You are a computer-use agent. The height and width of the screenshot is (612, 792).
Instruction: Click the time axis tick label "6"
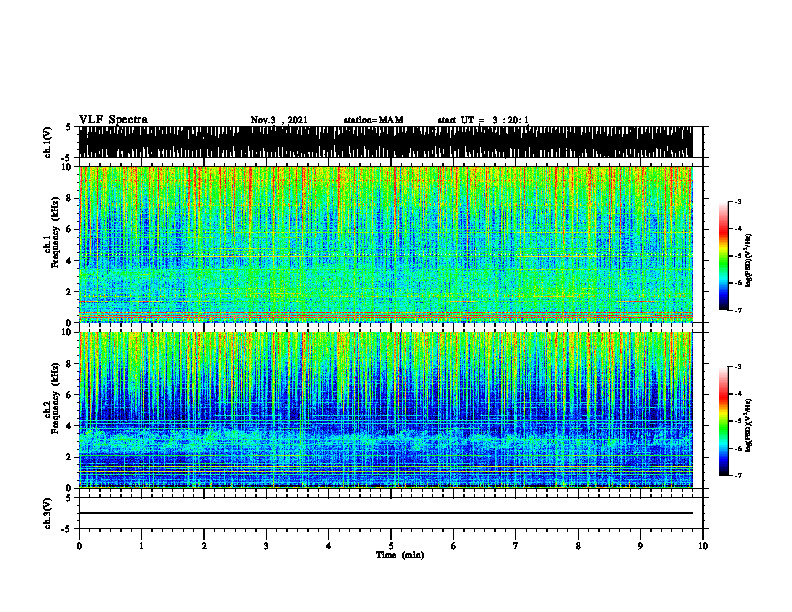[x=454, y=546]
